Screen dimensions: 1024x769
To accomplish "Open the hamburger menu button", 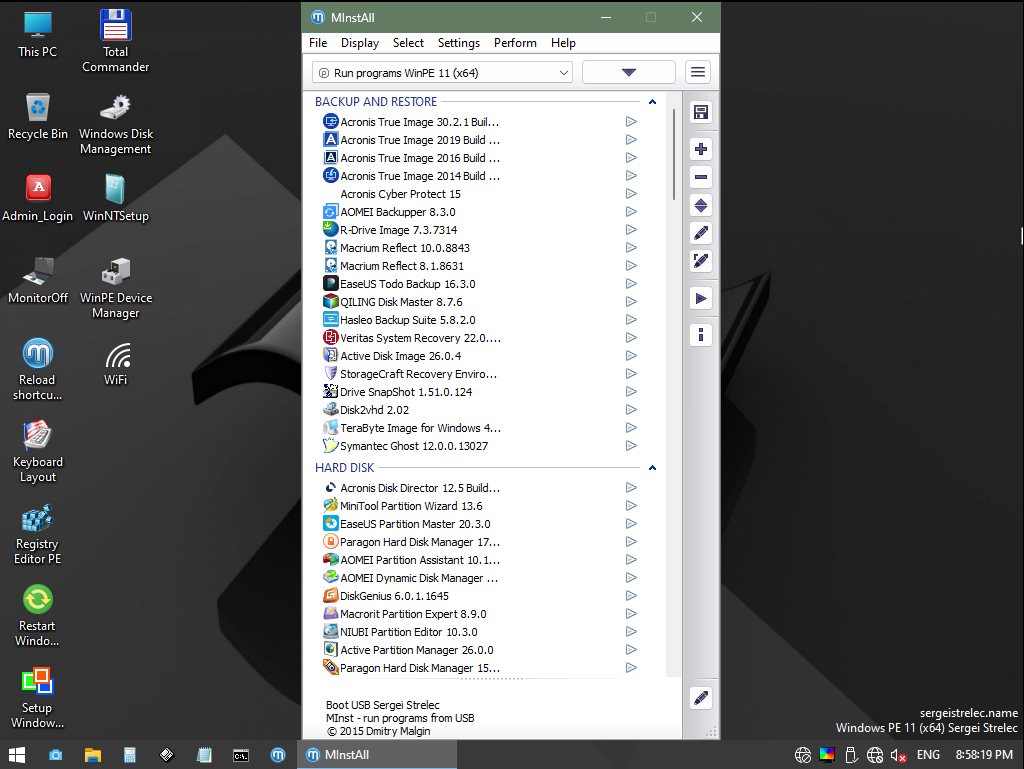I will point(697,72).
